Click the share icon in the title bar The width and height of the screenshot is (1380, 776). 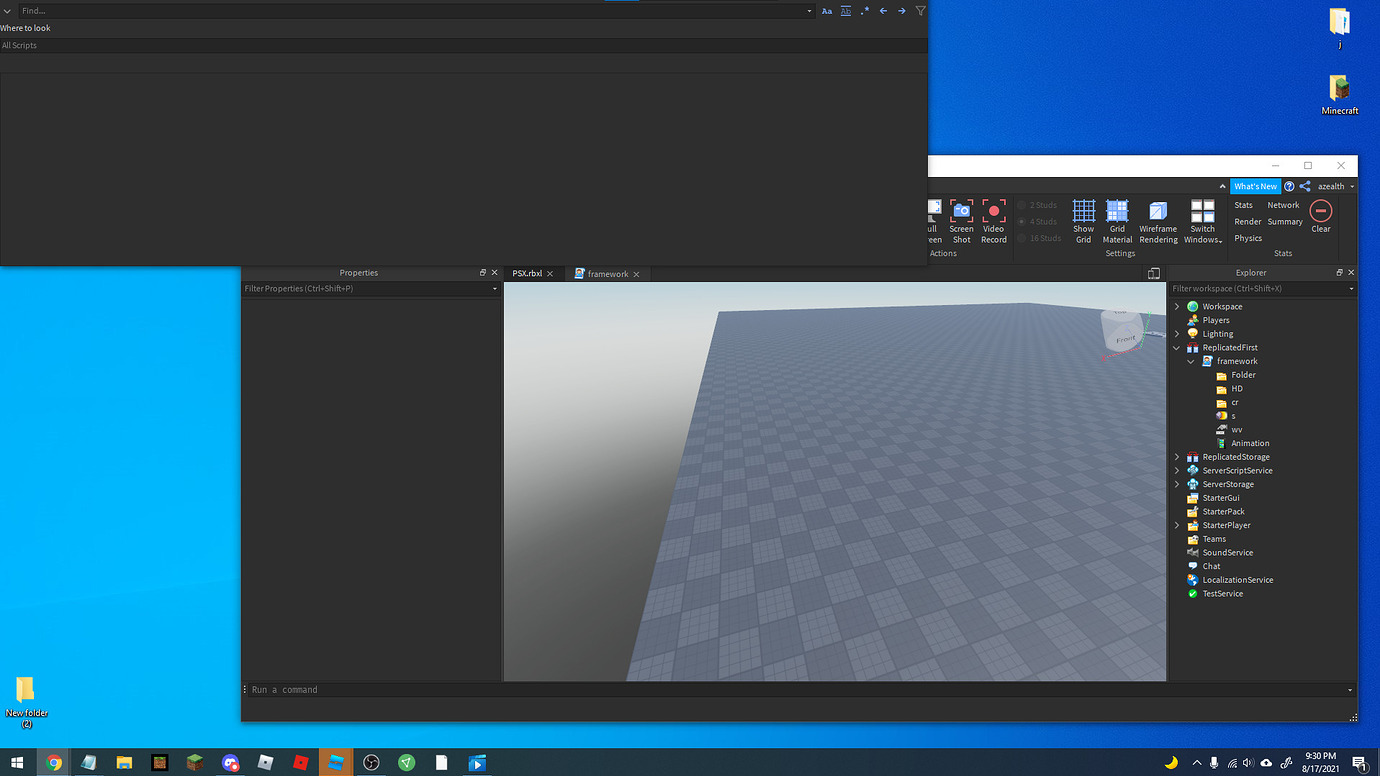[x=1304, y=186]
